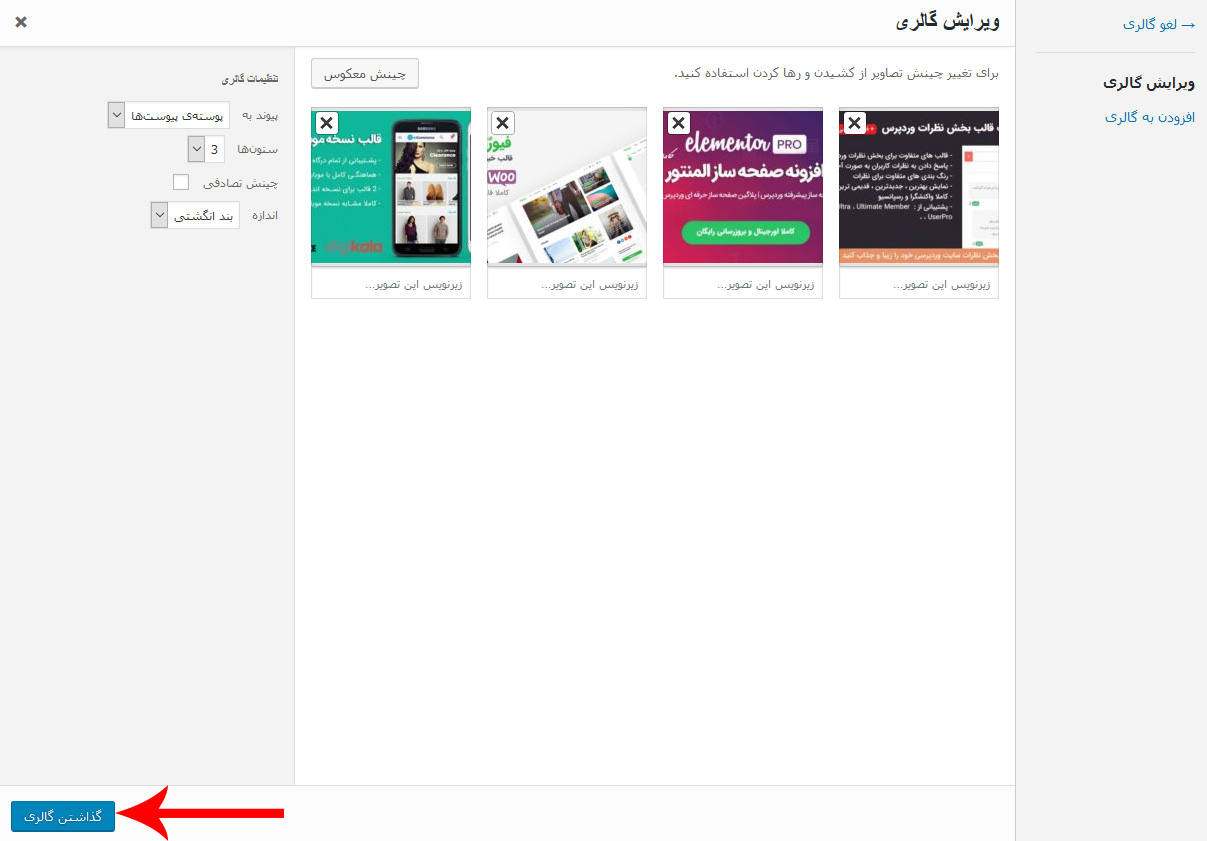
Task: Open the columns count dropdown
Action: tap(206, 149)
